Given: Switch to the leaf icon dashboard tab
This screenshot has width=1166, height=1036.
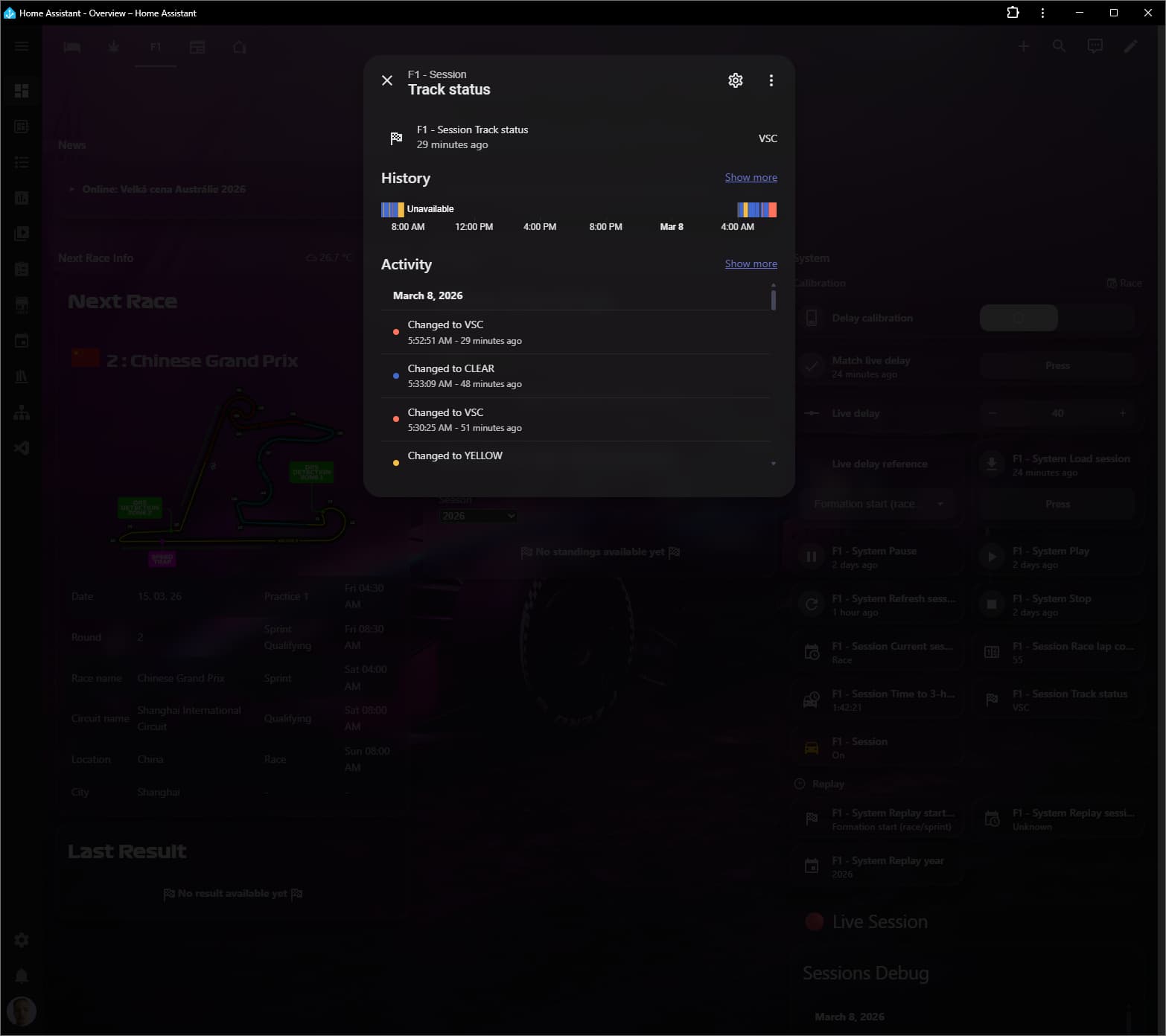Looking at the screenshot, I should point(114,47).
